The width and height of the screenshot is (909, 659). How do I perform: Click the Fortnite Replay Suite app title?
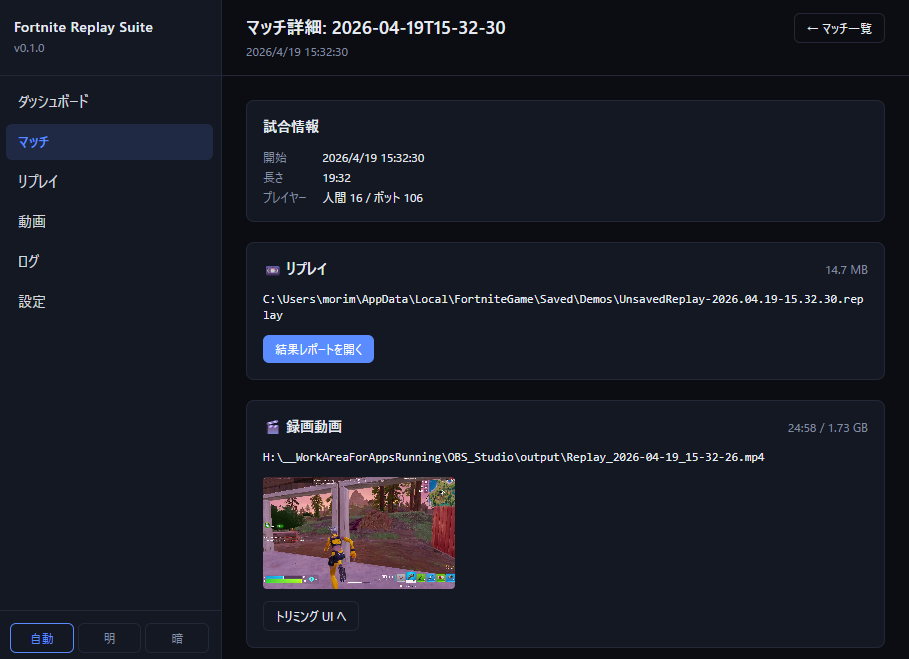pos(83,27)
